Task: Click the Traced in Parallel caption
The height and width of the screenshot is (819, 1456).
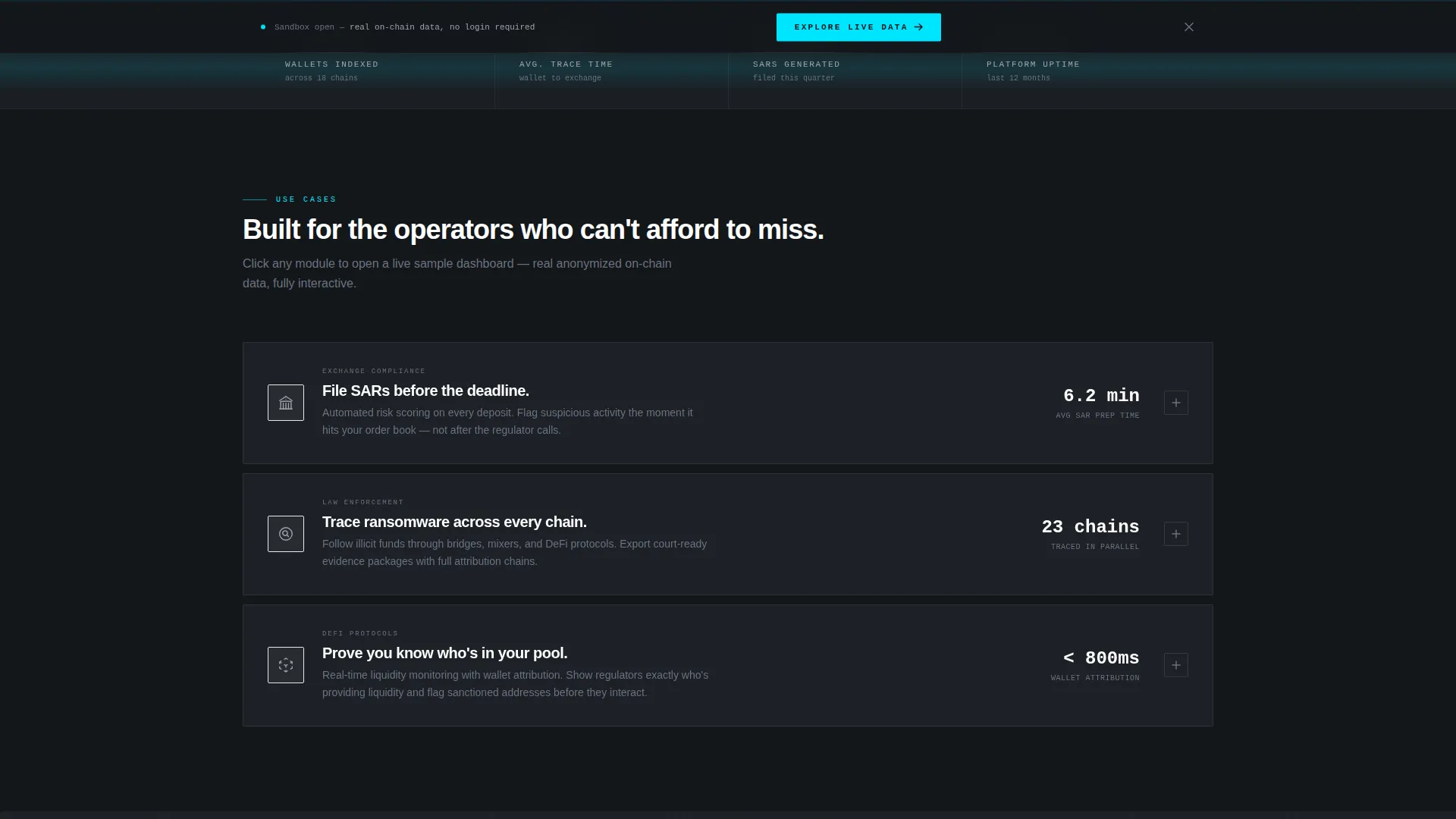Action: [x=1095, y=547]
